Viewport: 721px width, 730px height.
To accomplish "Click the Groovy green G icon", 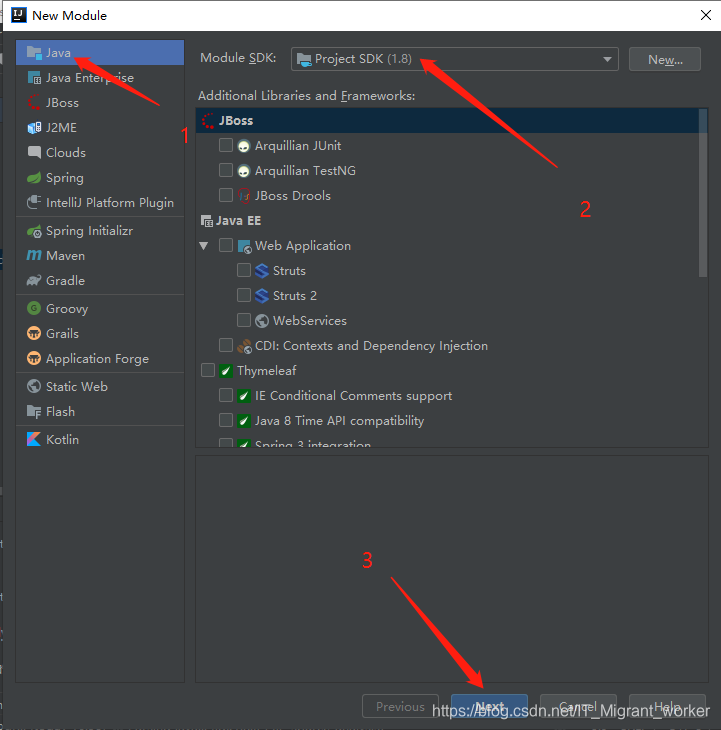I will 34,308.
